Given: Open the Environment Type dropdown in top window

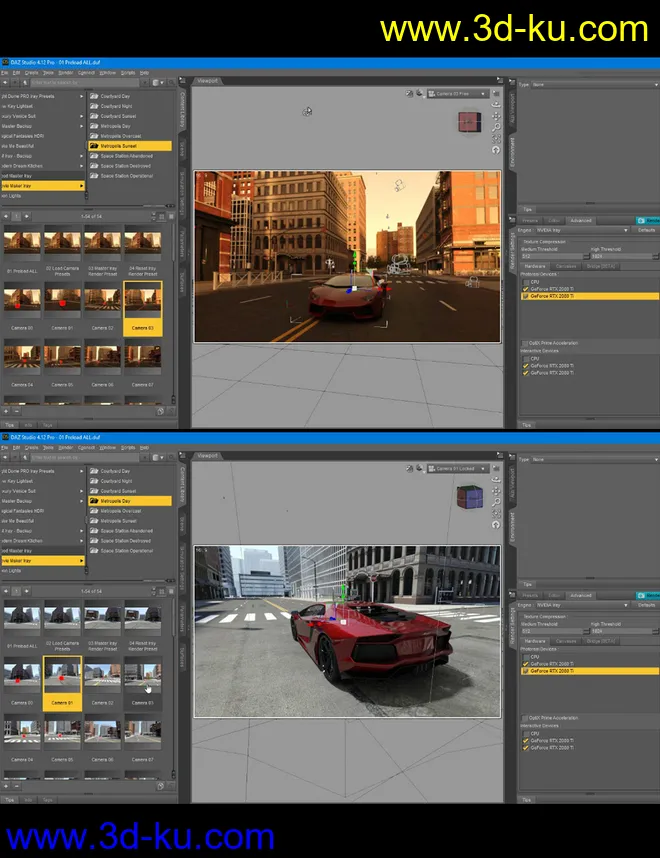Looking at the screenshot, I should click(x=595, y=85).
